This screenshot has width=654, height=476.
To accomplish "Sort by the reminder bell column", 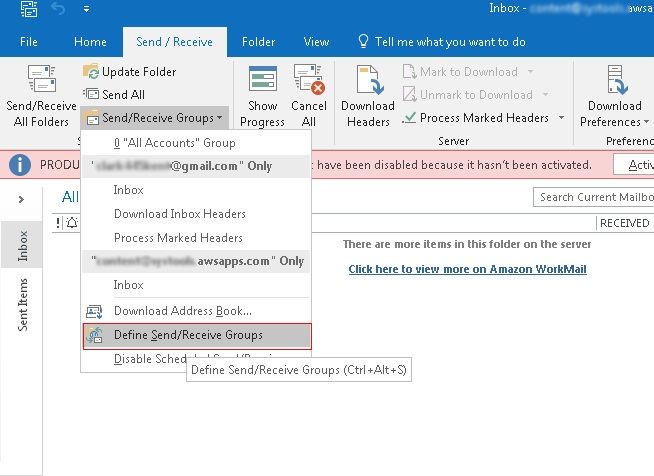I will coord(72,223).
